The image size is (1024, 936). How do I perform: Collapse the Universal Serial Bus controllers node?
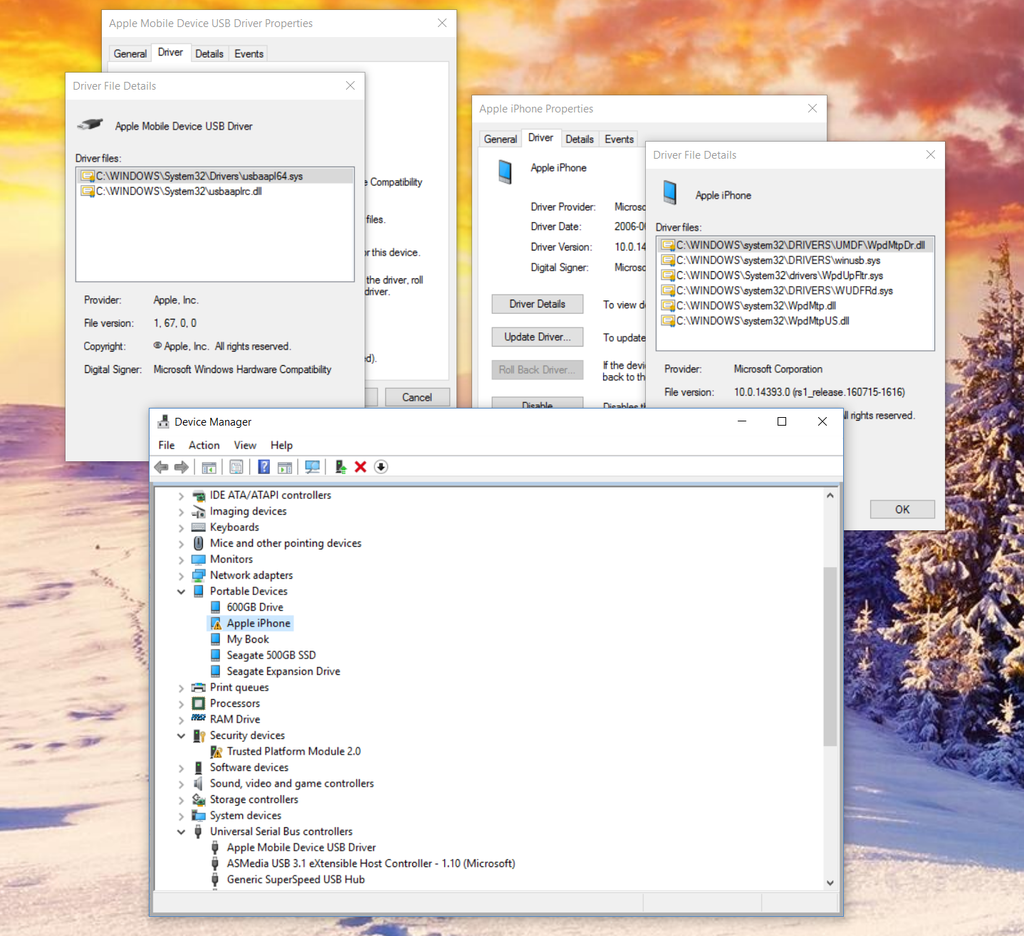[x=181, y=832]
